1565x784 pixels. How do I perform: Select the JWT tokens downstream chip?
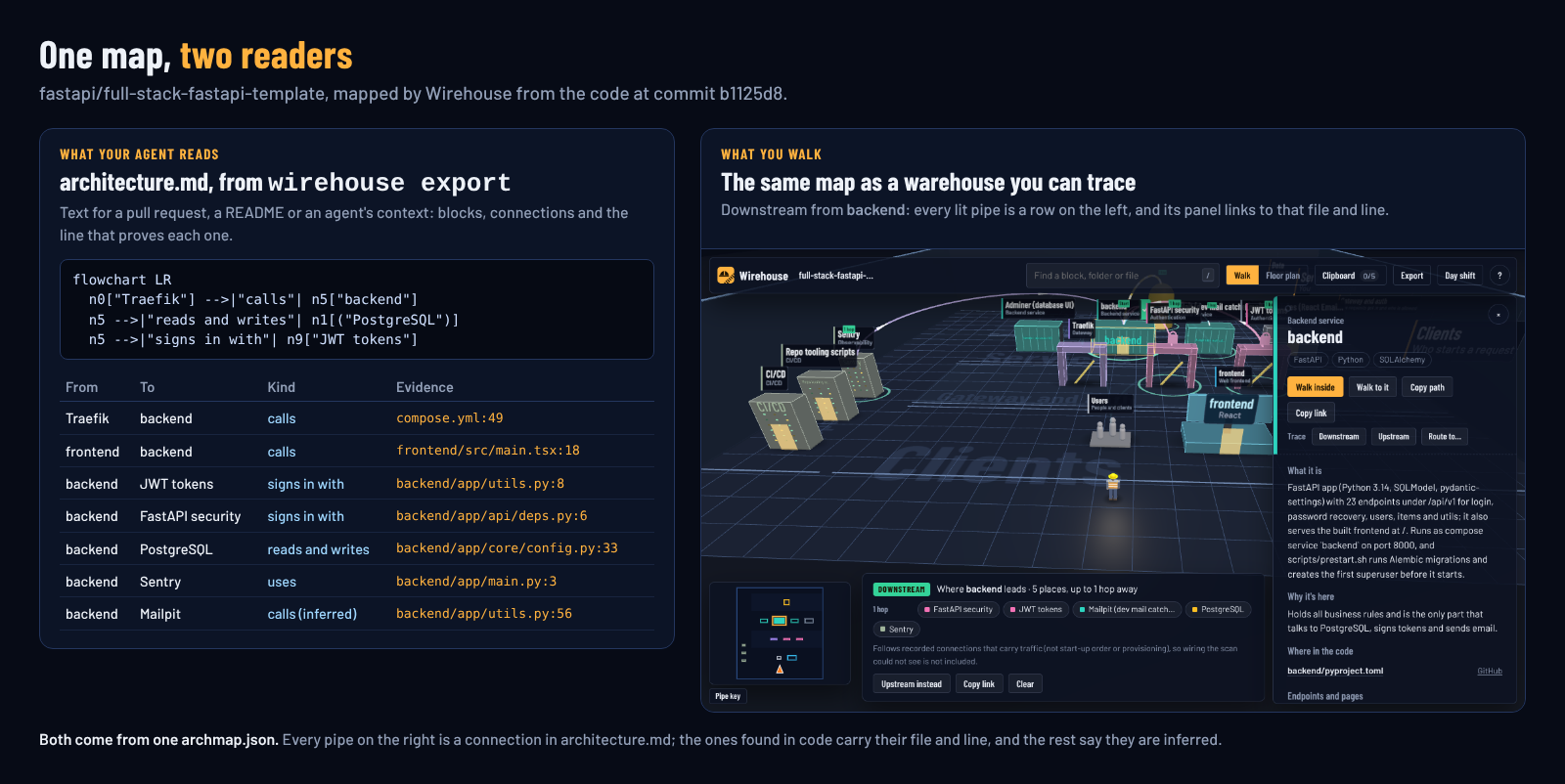coord(1036,609)
